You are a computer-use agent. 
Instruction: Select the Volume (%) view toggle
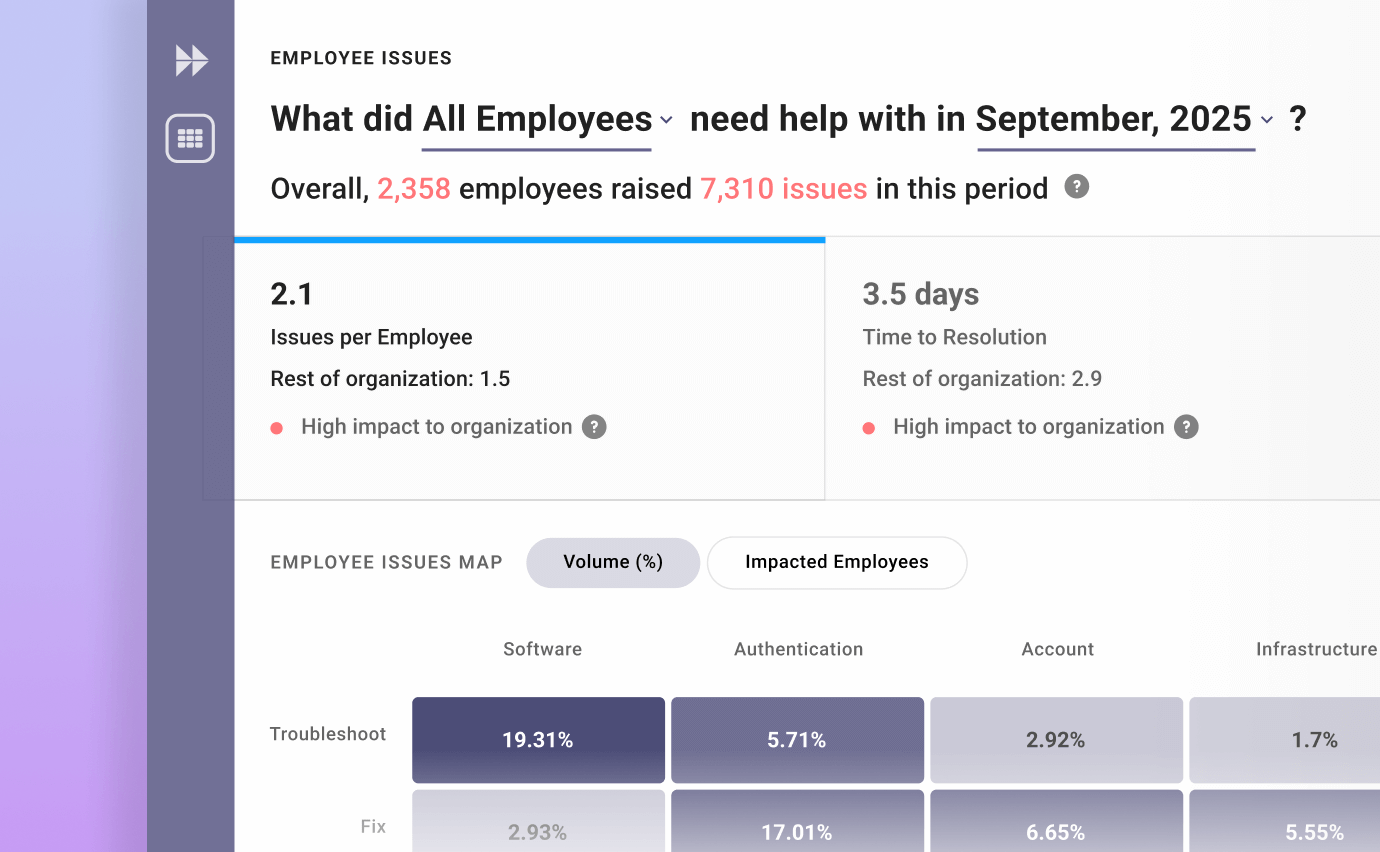tap(613, 562)
